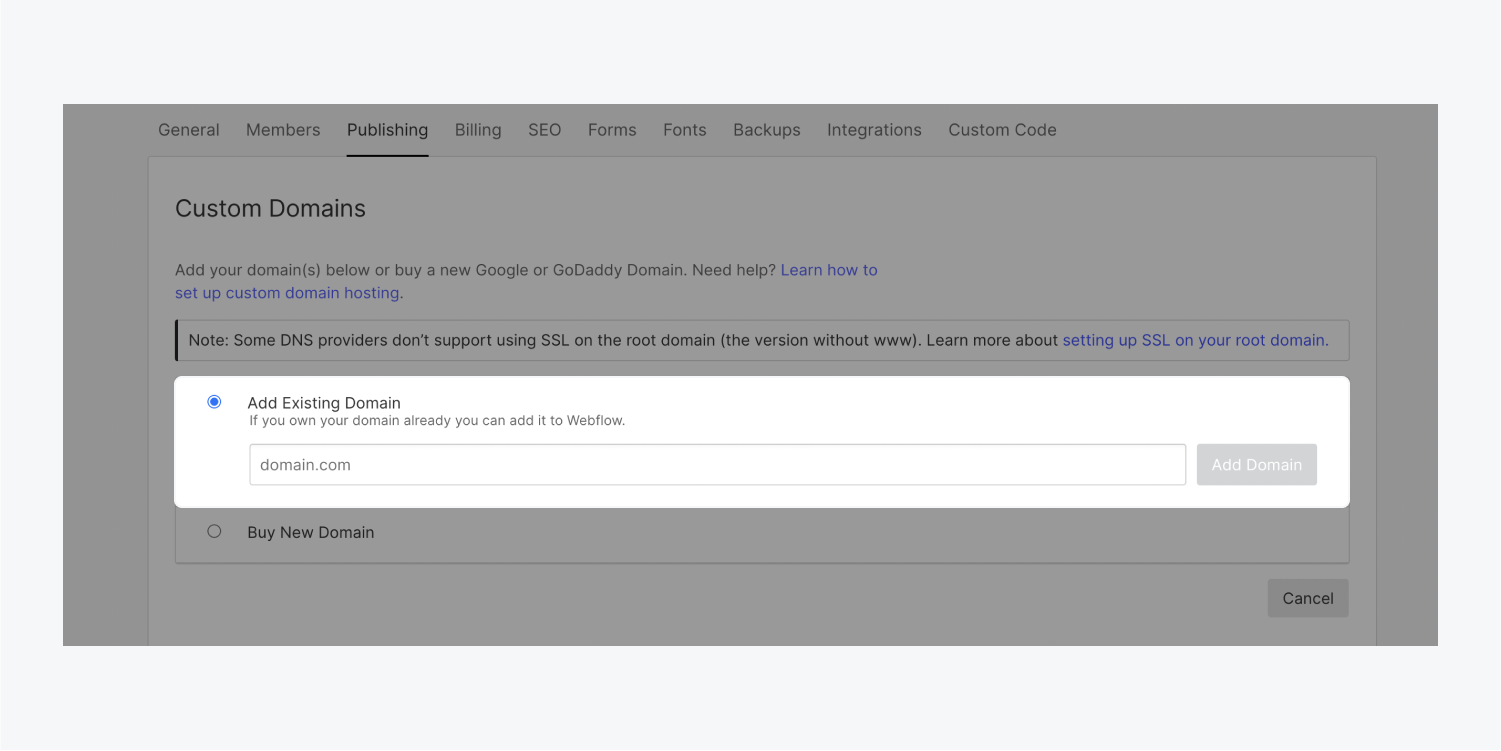This screenshot has height=751, width=1501.
Task: Click the Add Existing Domain label text
Action: pos(324,403)
